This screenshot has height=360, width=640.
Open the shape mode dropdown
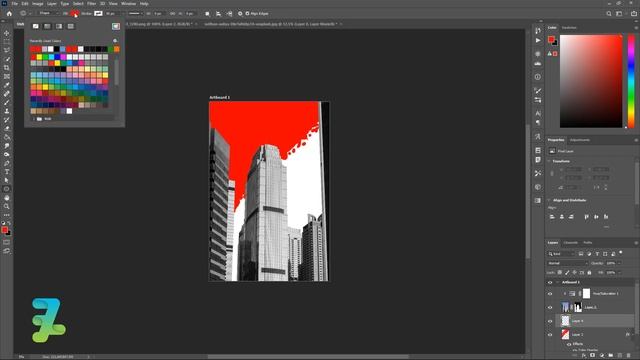point(48,13)
